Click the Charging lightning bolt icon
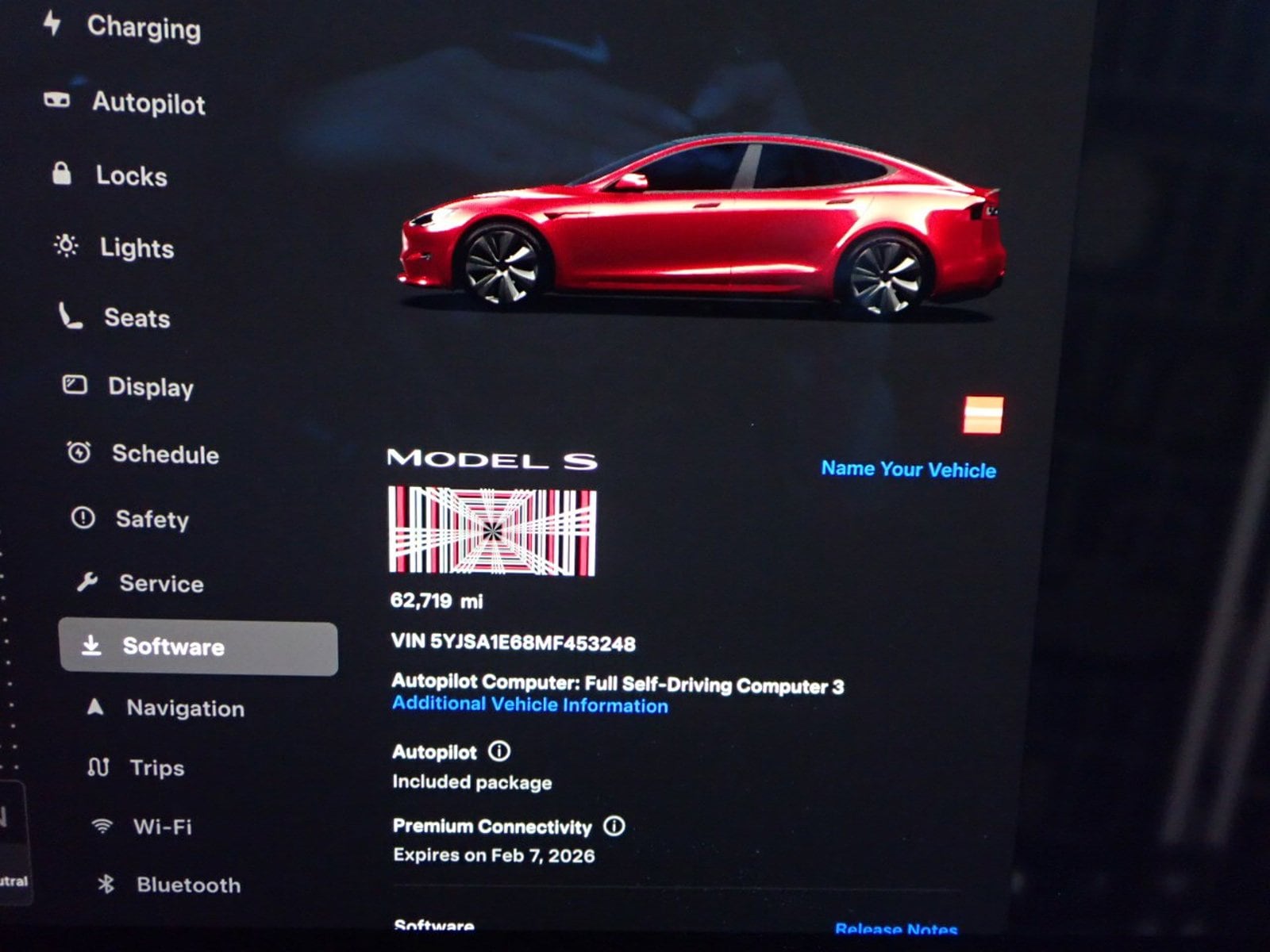1270x952 pixels. click(x=52, y=23)
